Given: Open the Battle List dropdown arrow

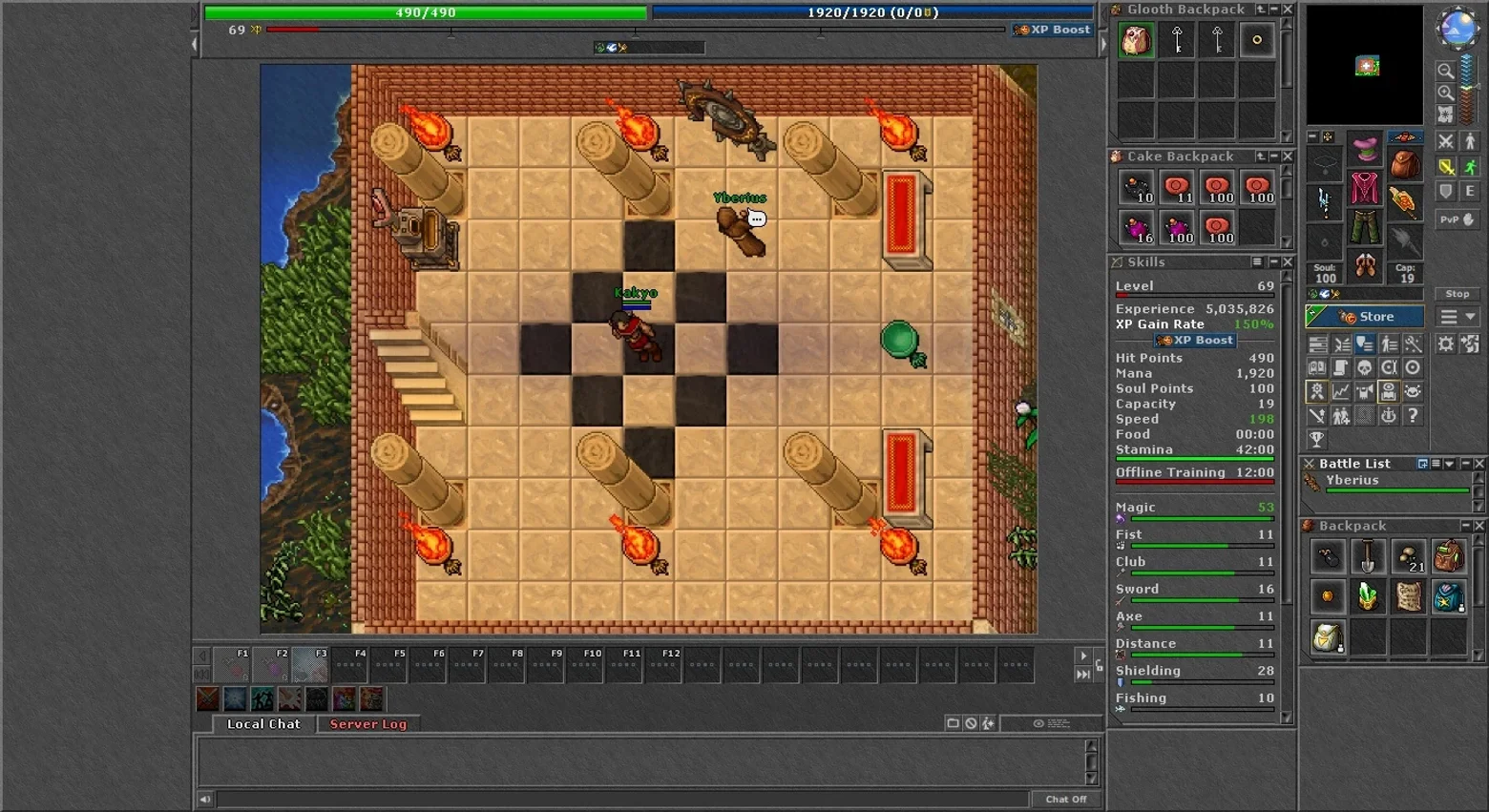Looking at the screenshot, I should 1450,464.
